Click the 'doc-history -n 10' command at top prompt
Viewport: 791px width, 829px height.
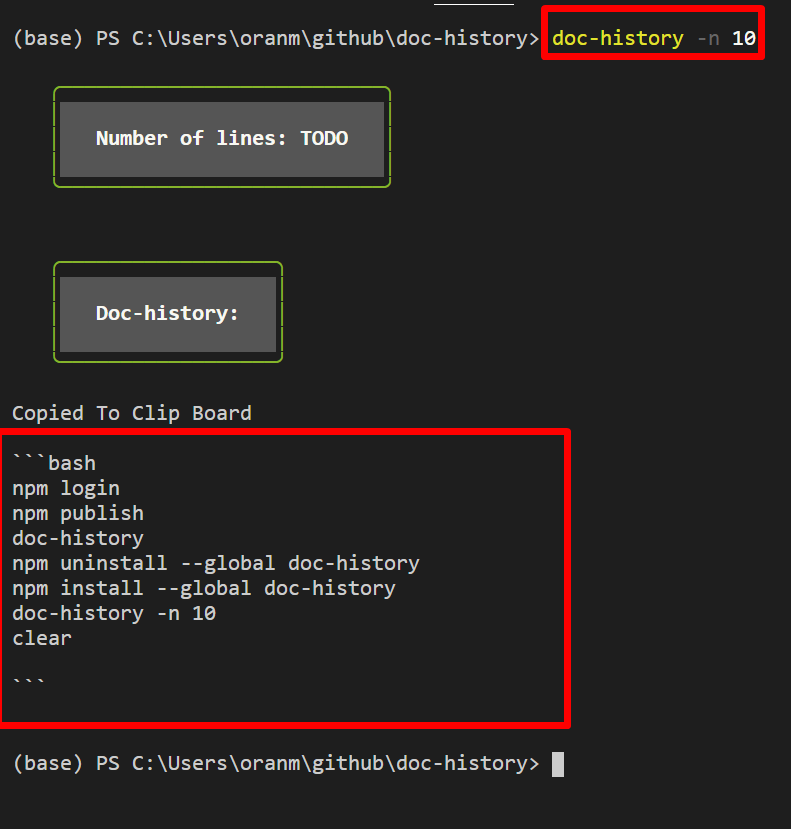[x=654, y=38]
